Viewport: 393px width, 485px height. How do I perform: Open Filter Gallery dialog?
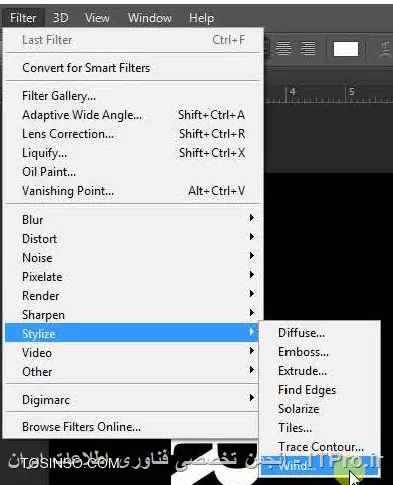[132, 96]
